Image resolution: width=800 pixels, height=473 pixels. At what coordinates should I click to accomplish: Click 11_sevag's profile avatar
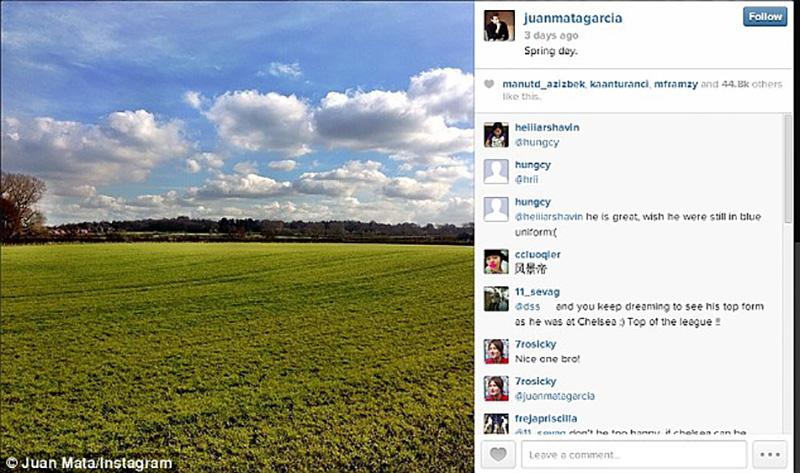(x=496, y=299)
